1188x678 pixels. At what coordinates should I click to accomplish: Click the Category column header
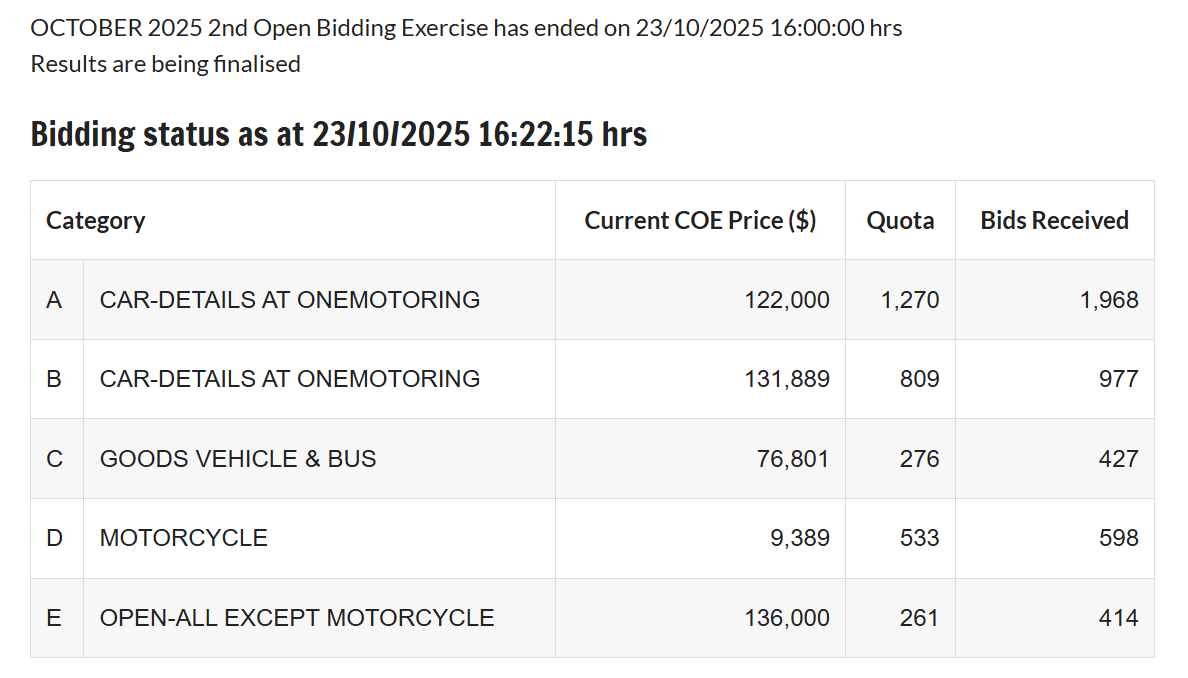click(96, 220)
